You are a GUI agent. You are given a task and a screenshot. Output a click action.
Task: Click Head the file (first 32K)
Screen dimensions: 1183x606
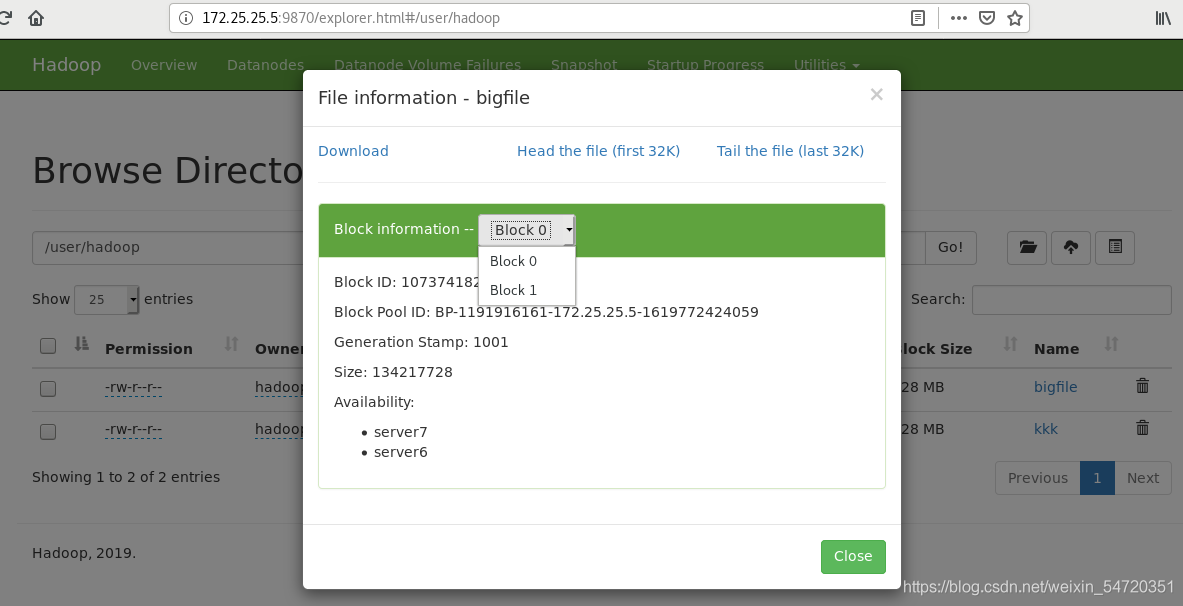[598, 151]
